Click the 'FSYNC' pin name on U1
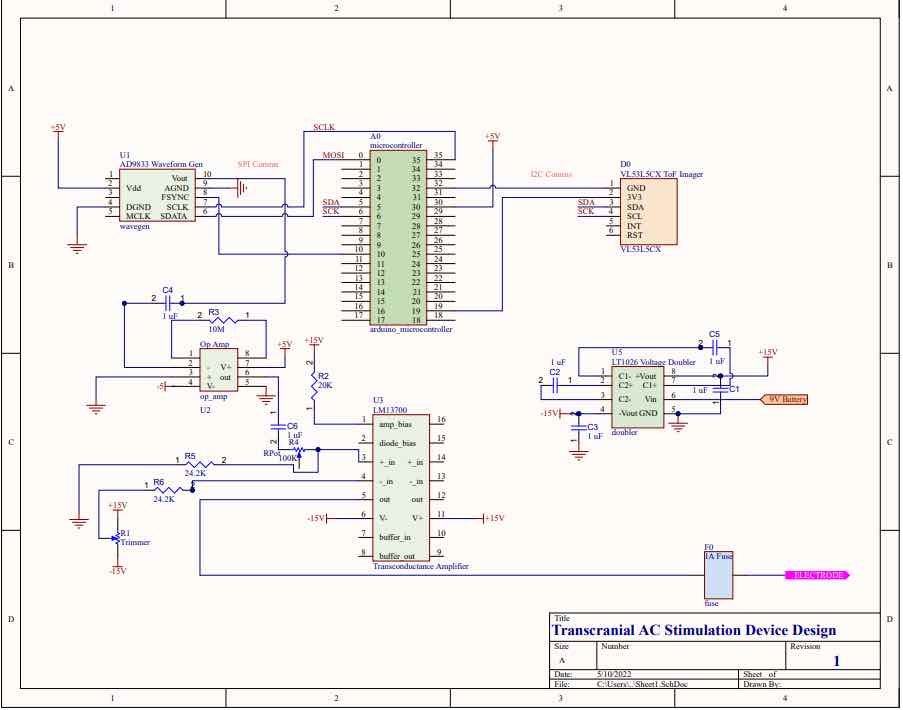Image resolution: width=903 pixels, height=710 pixels. point(175,197)
